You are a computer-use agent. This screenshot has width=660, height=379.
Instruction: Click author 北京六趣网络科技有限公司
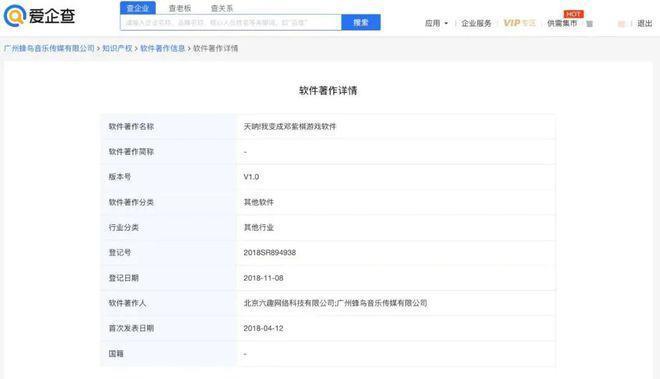(x=289, y=303)
